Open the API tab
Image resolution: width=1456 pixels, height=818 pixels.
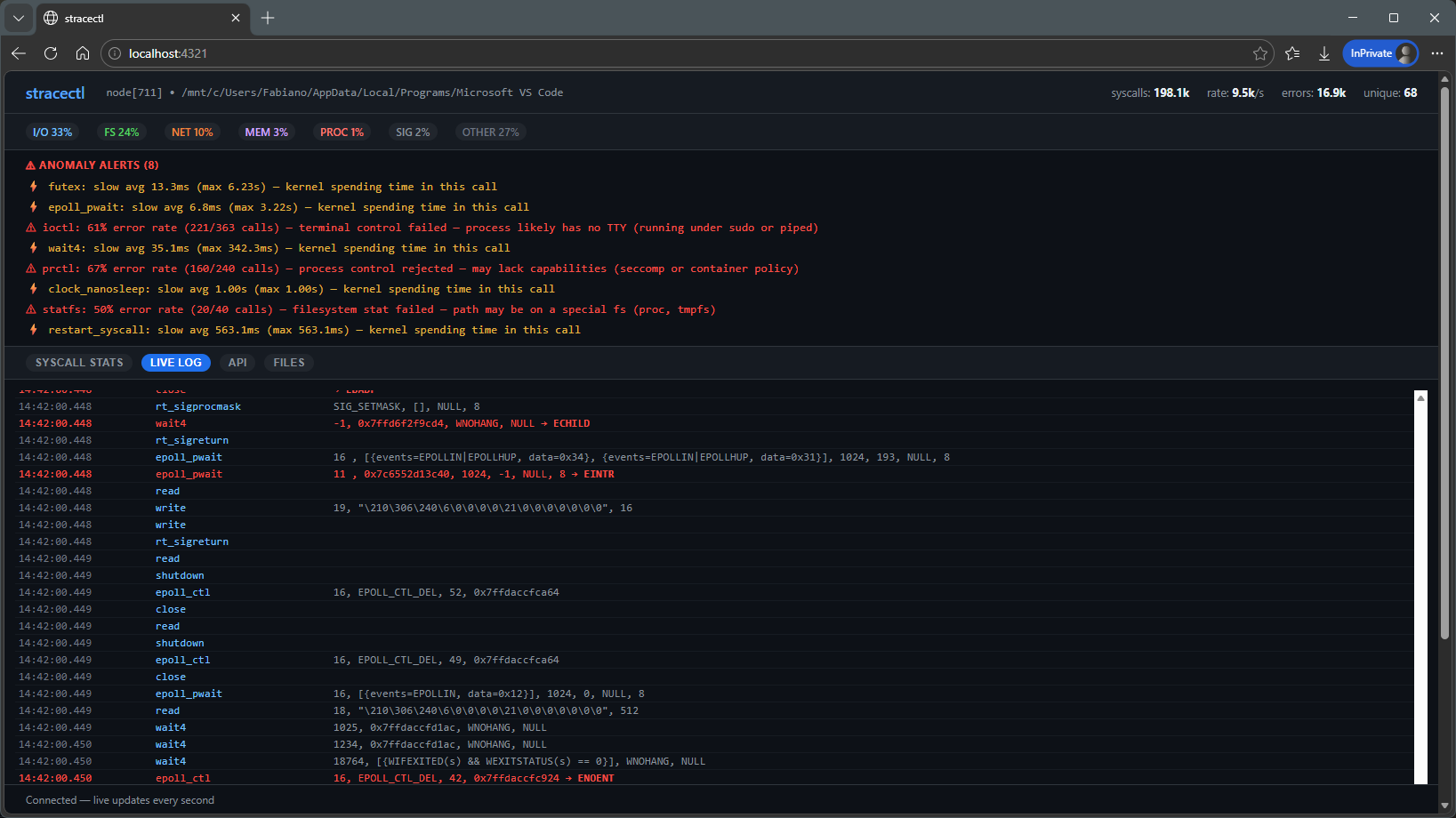coord(237,362)
